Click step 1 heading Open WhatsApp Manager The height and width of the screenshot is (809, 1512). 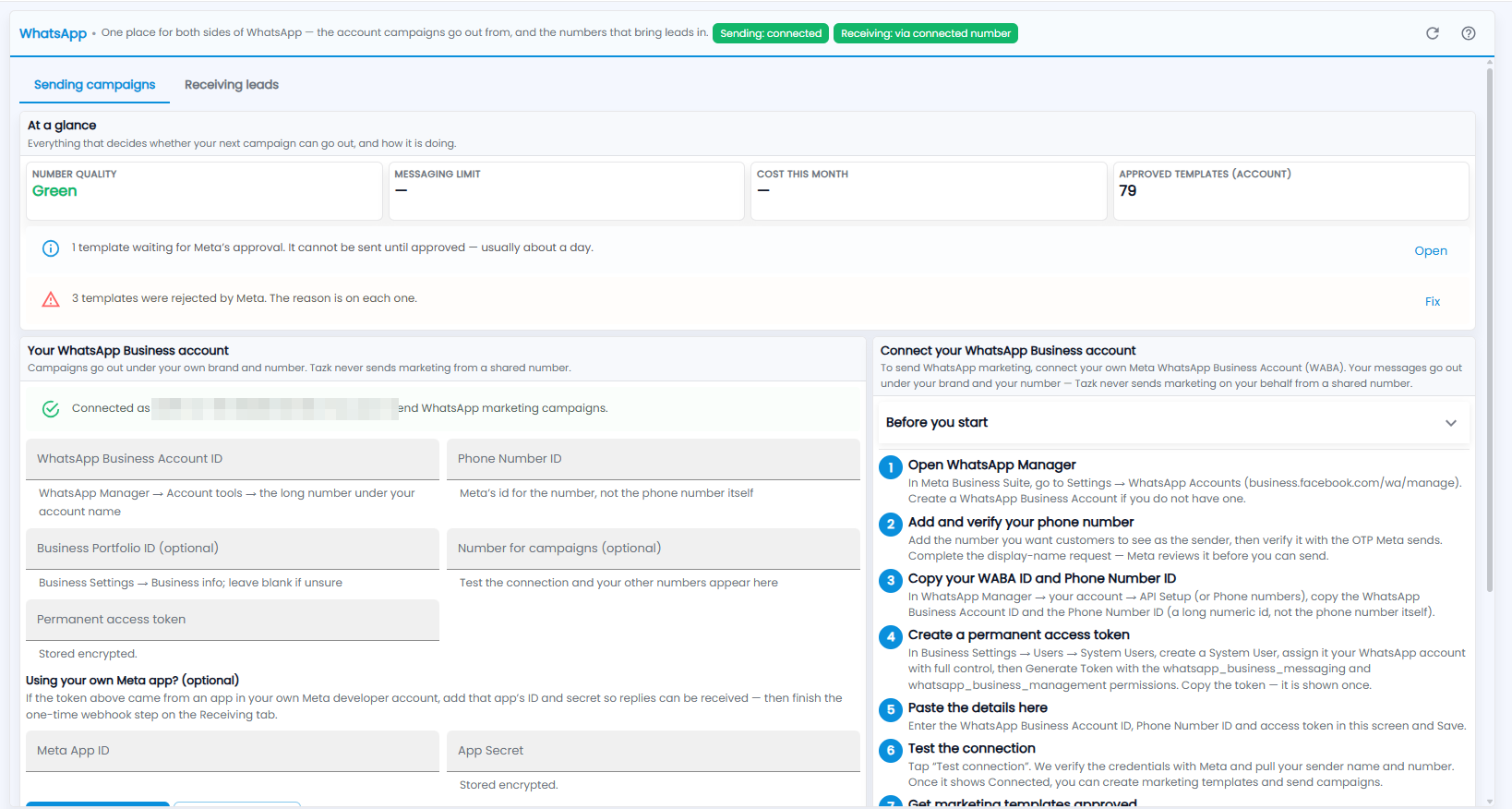click(992, 465)
